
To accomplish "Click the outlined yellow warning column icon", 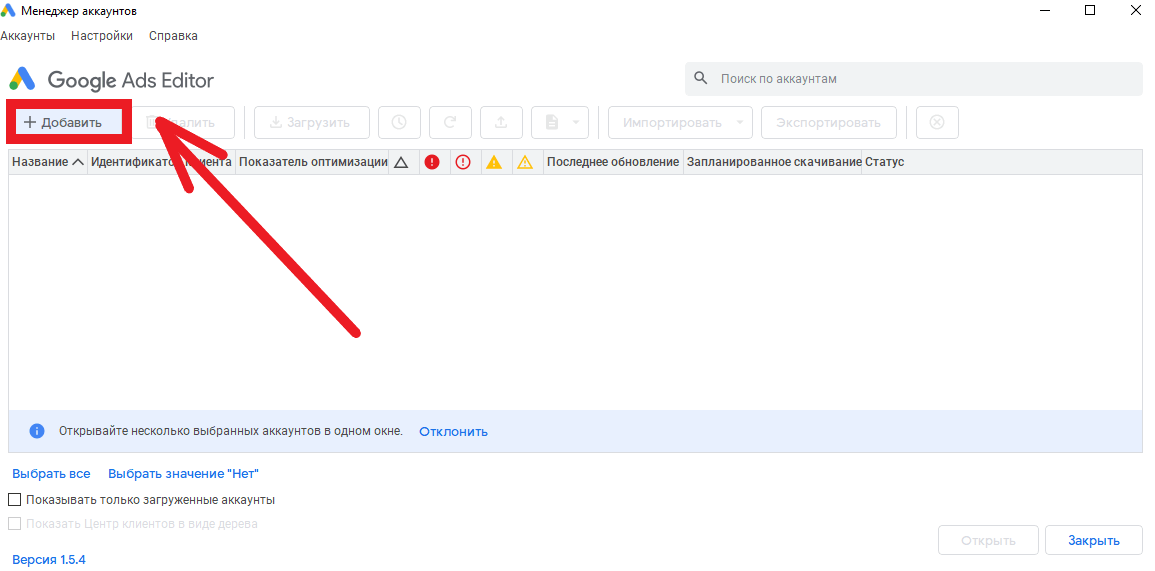I will [x=524, y=162].
